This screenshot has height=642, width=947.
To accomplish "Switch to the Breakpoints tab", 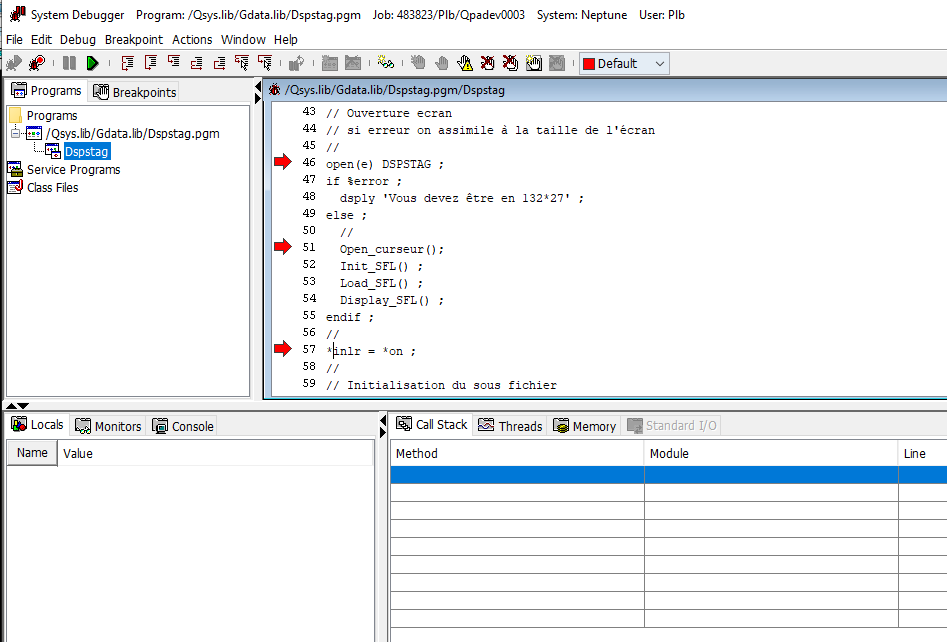I will [135, 92].
